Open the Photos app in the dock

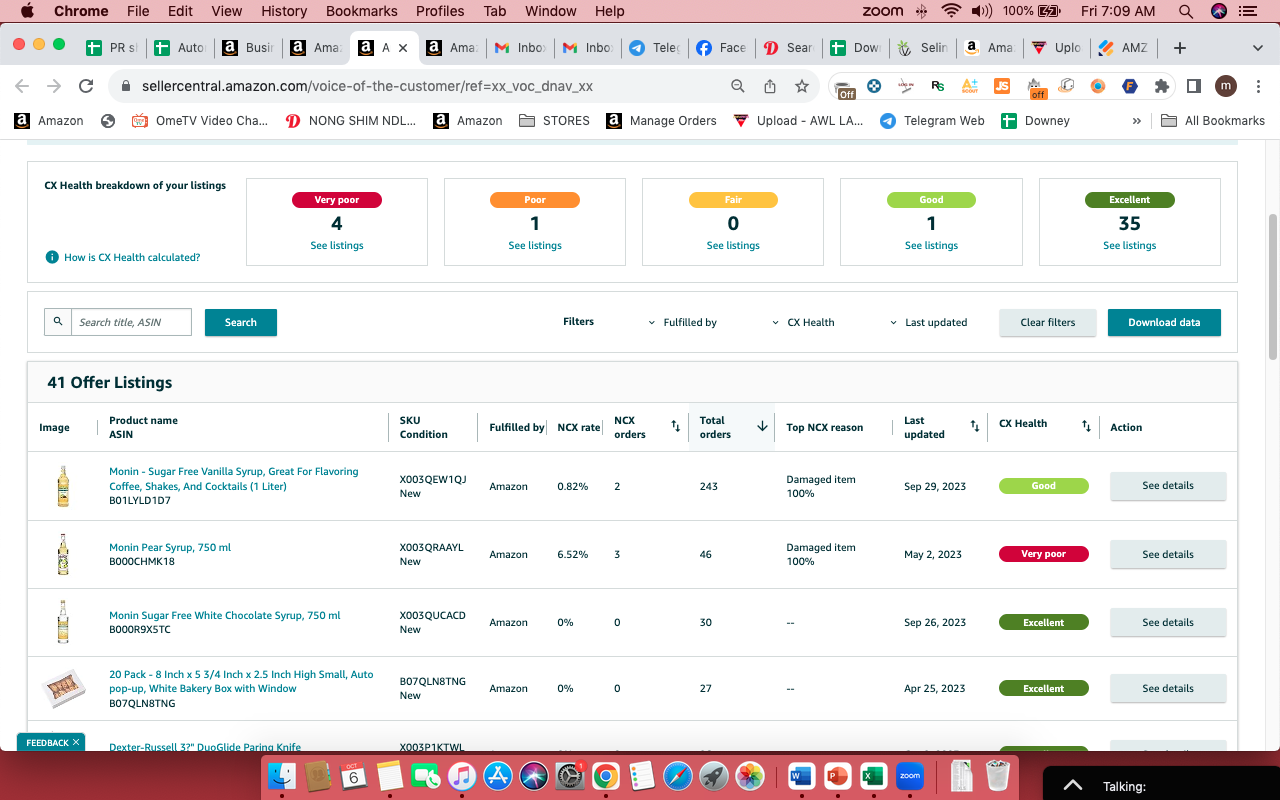tap(749, 775)
